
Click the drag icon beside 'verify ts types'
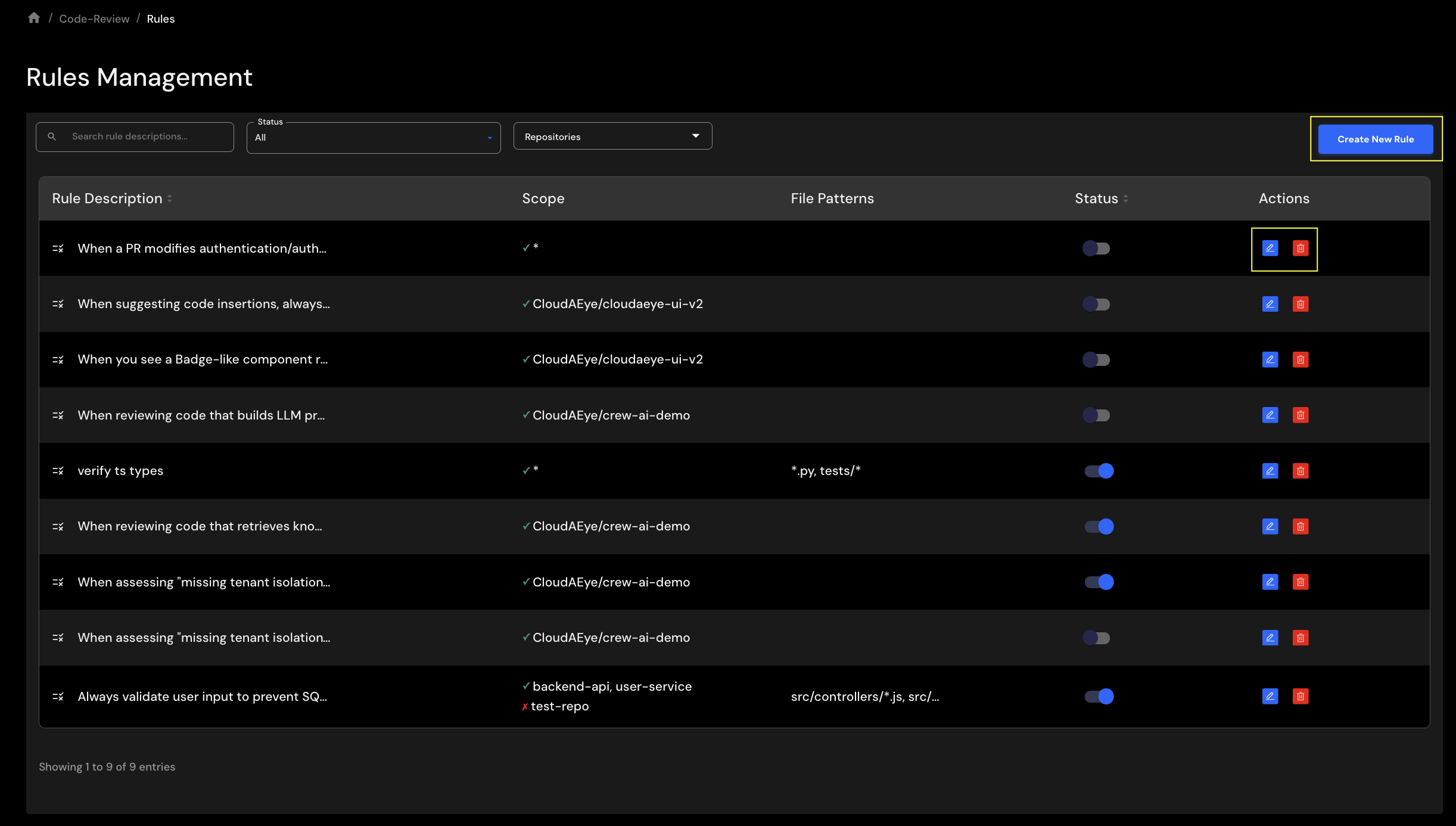58,471
